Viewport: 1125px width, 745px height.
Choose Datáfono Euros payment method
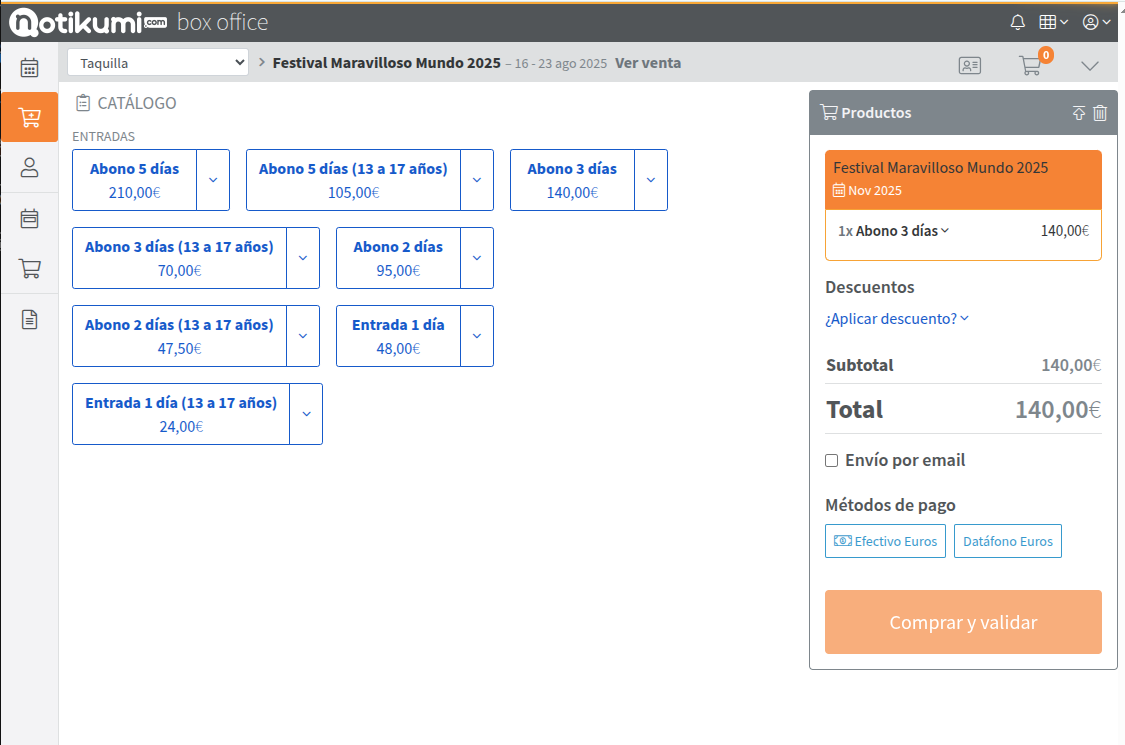(x=1007, y=541)
